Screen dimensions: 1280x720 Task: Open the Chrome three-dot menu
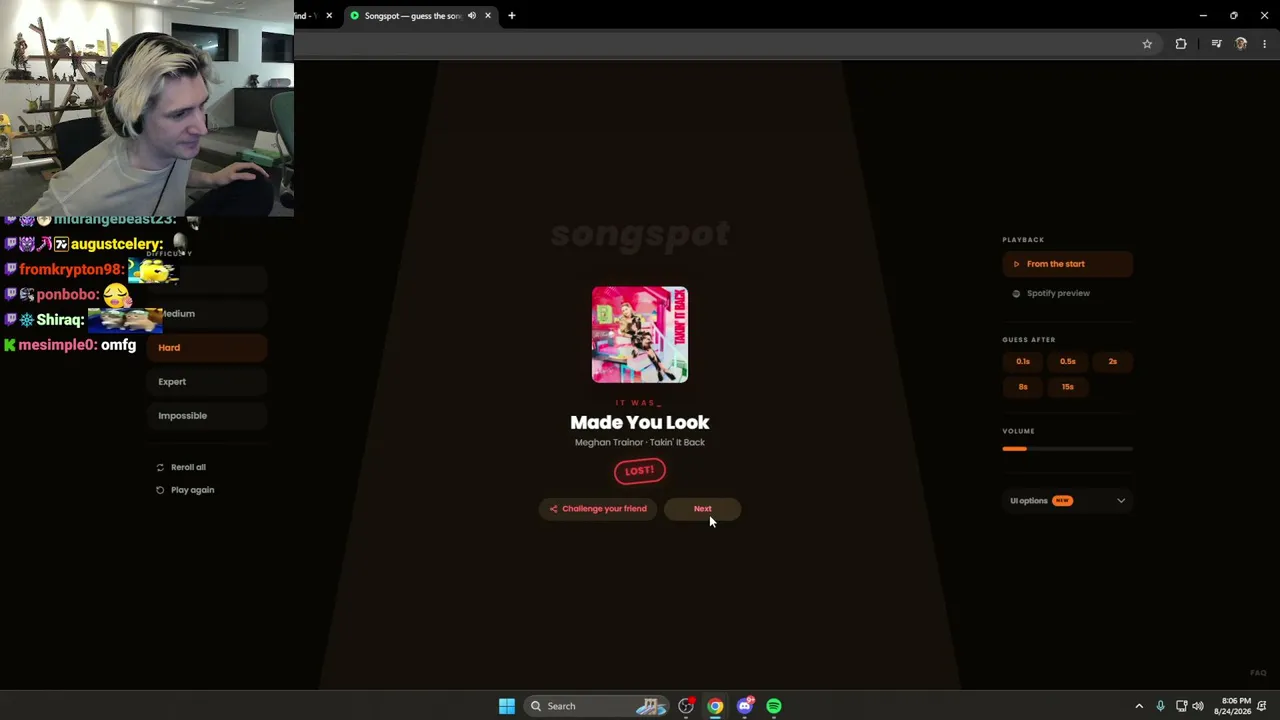(1265, 44)
